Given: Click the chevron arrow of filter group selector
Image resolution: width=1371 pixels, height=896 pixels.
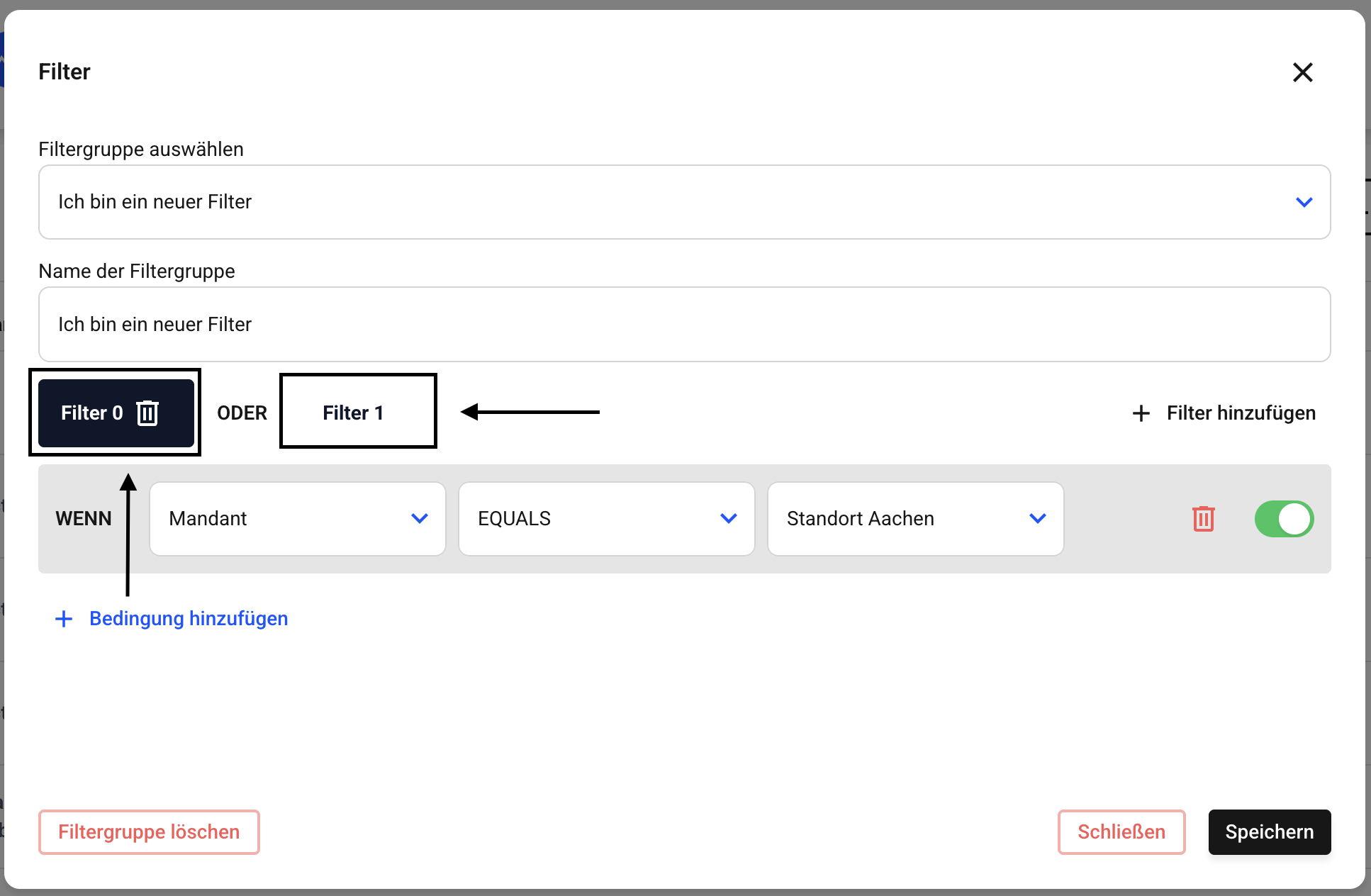Looking at the screenshot, I should click(x=1304, y=202).
